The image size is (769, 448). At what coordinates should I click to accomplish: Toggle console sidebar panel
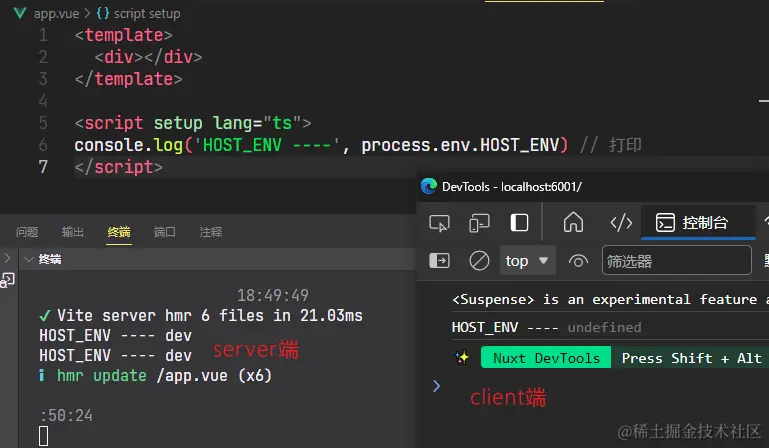439,261
